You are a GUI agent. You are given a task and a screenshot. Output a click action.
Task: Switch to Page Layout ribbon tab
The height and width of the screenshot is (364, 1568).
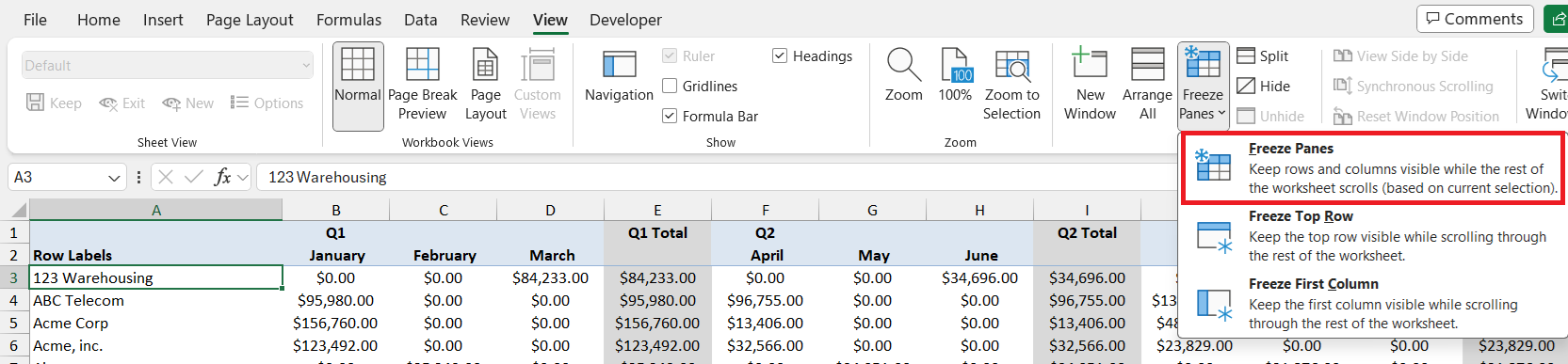tap(250, 20)
